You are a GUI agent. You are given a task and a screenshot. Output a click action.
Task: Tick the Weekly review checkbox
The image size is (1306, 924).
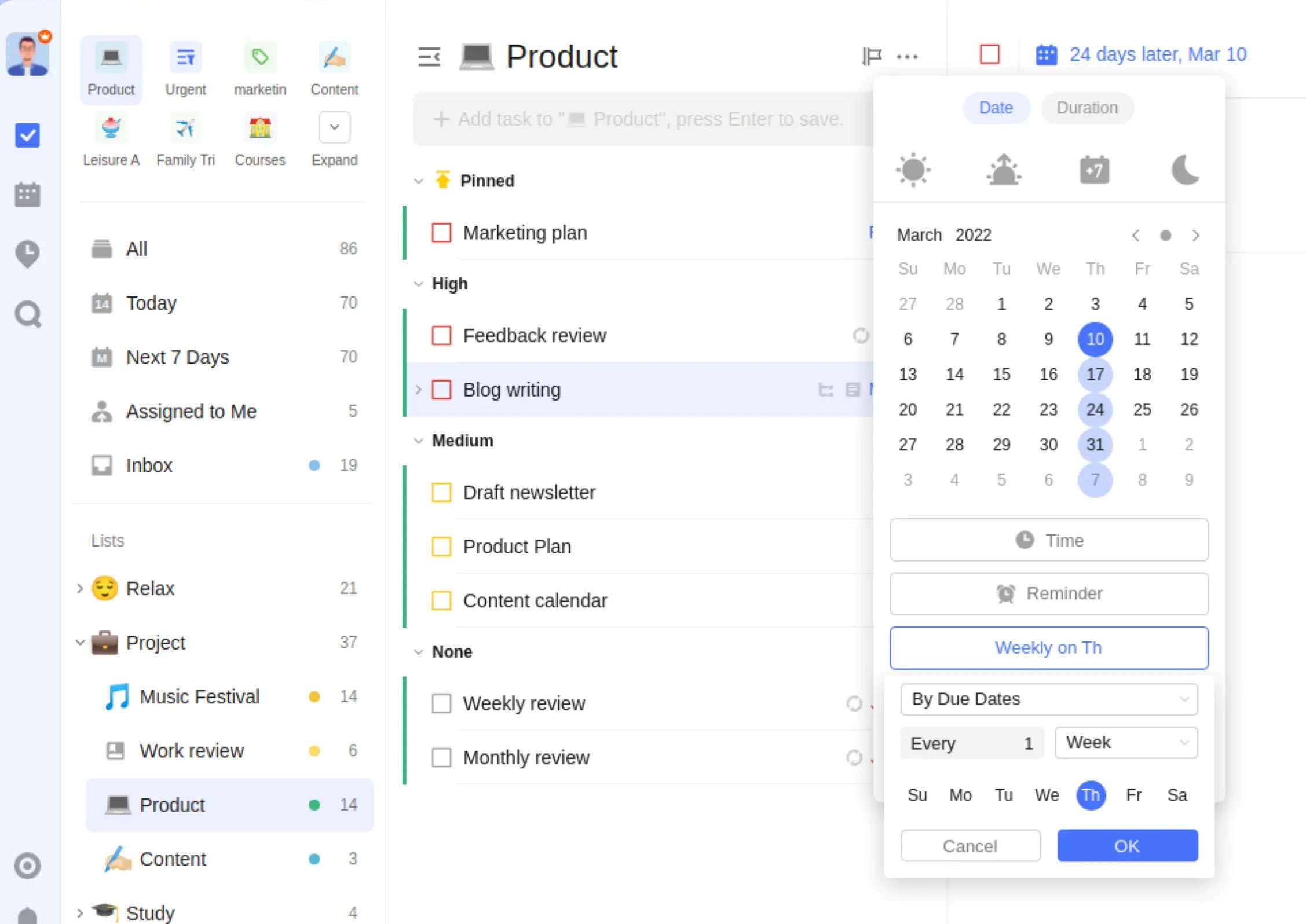pyautogui.click(x=441, y=703)
